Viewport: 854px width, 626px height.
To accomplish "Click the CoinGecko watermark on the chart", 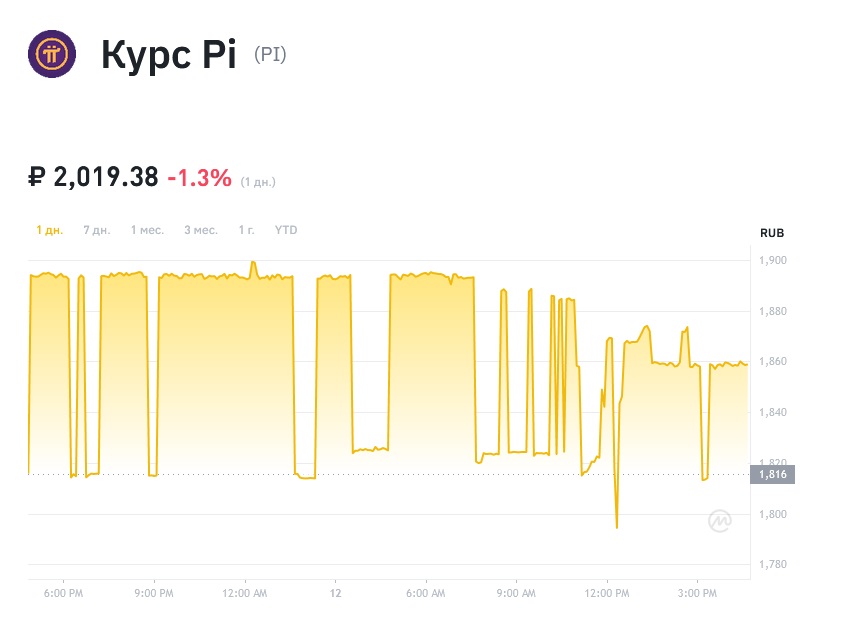I will 719,521.
